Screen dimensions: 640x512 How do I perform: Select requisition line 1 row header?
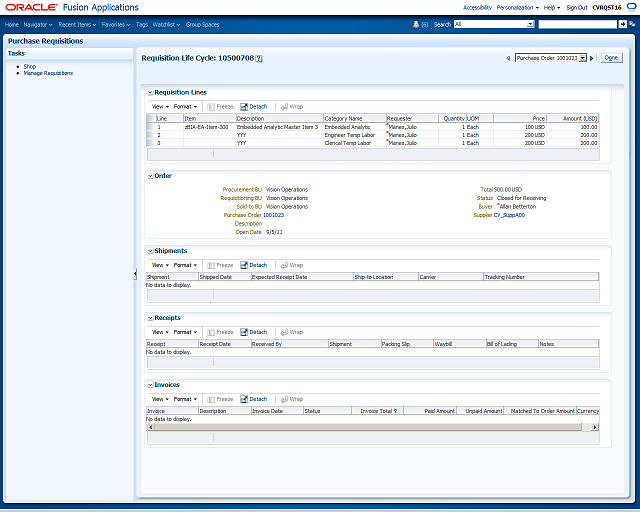151,127
